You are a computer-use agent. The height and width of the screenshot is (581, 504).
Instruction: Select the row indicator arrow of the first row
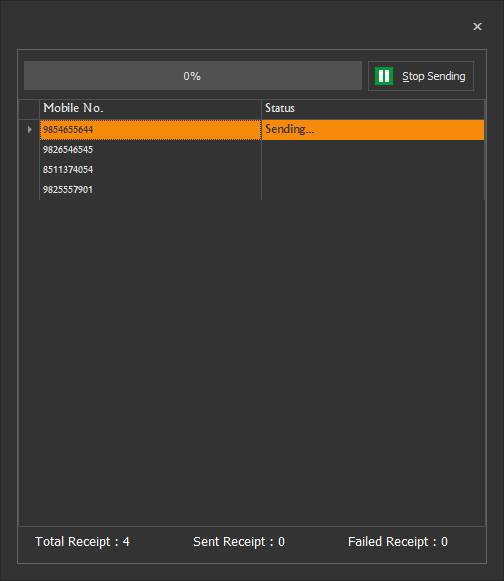coord(29,130)
